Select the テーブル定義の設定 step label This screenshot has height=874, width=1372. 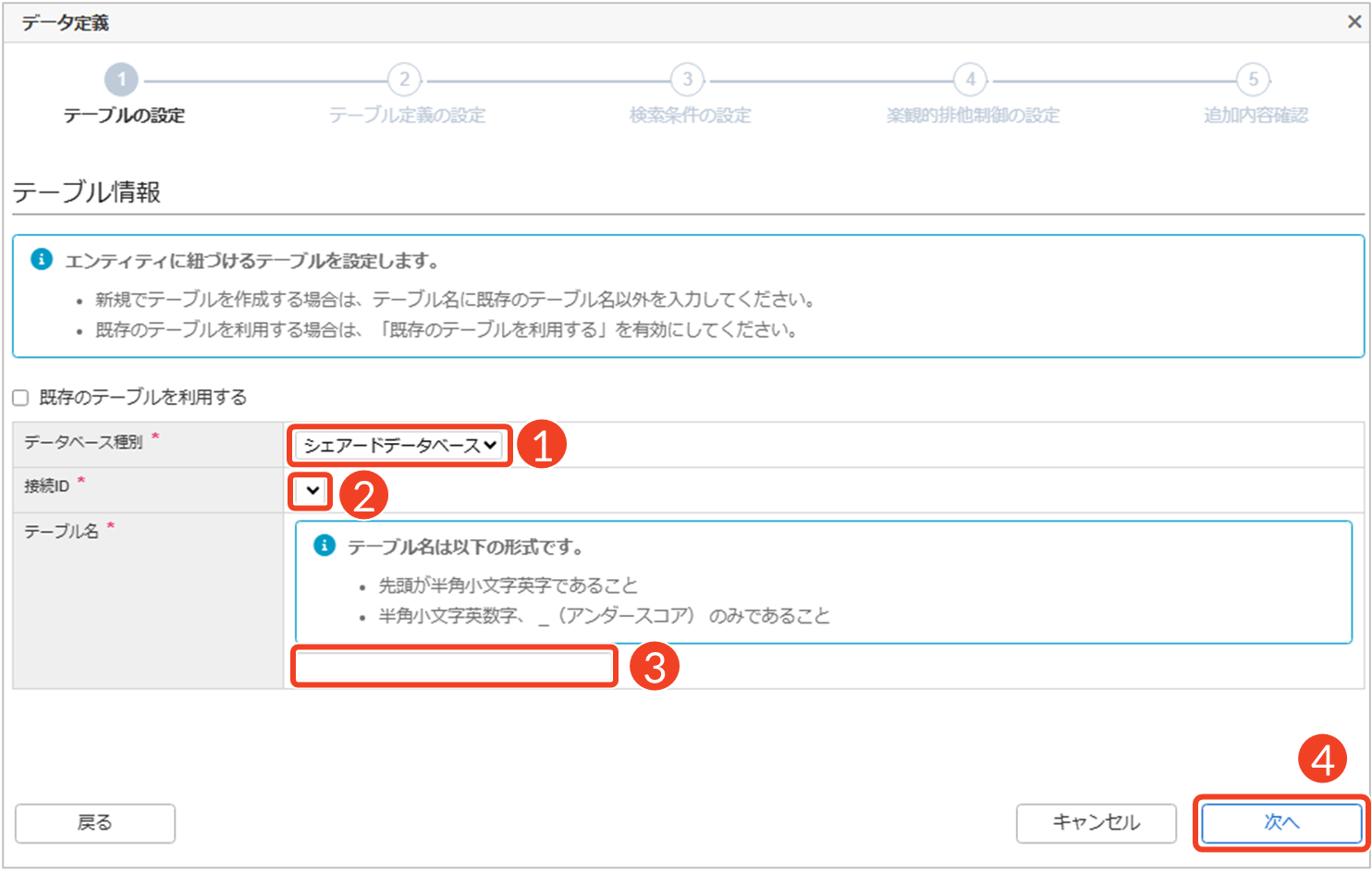point(407,116)
